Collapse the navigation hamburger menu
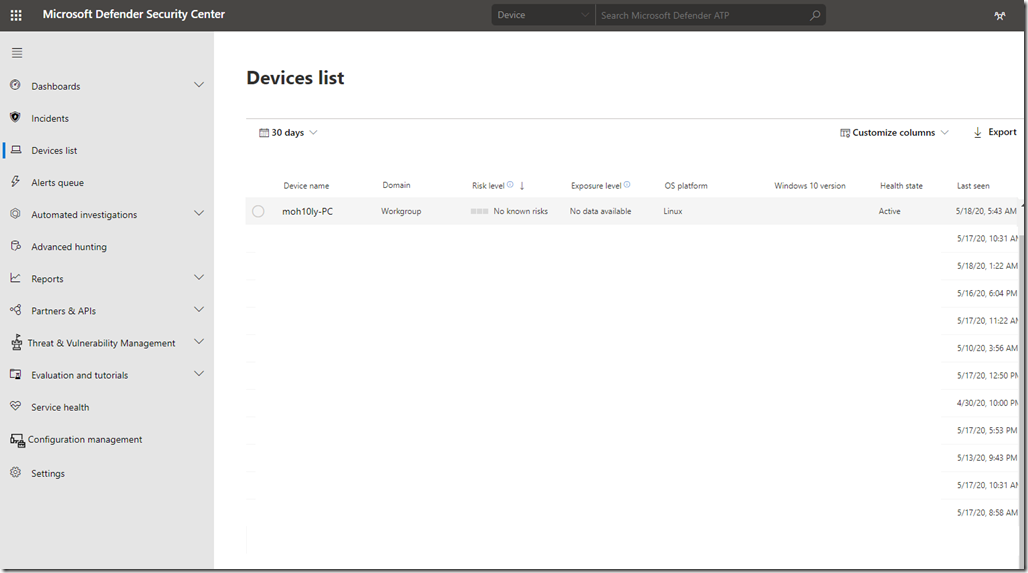This screenshot has height=573, width=1028. [x=17, y=52]
